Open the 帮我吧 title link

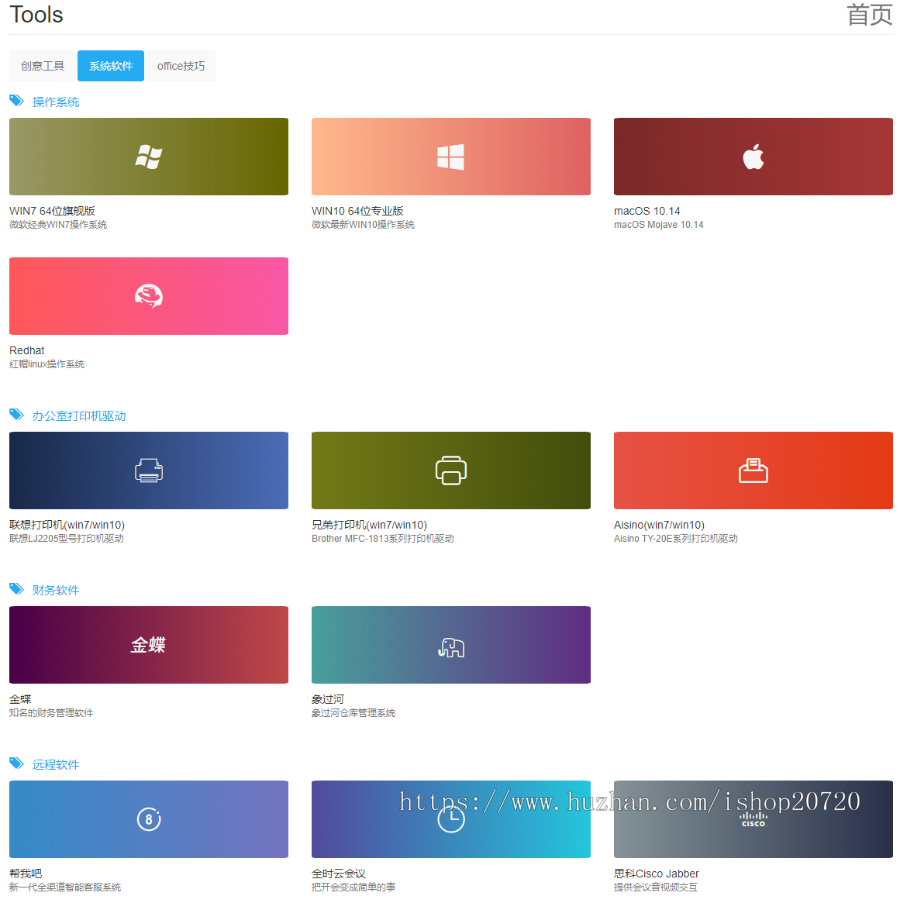[25, 874]
